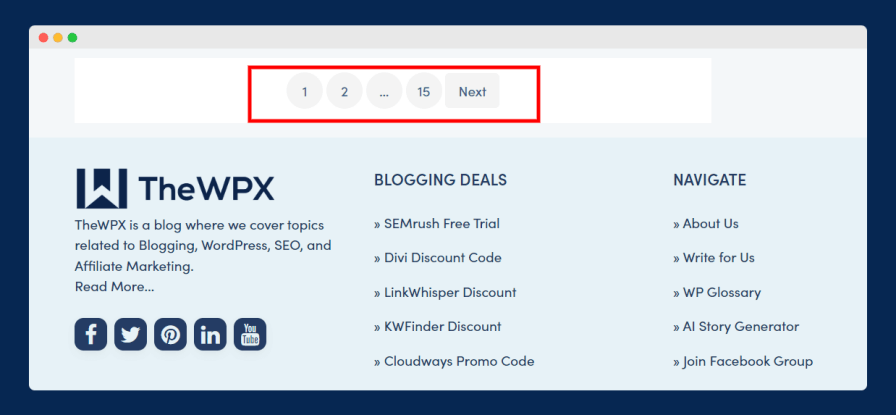Open the Twitter social icon
The height and width of the screenshot is (415, 896).
130,334
